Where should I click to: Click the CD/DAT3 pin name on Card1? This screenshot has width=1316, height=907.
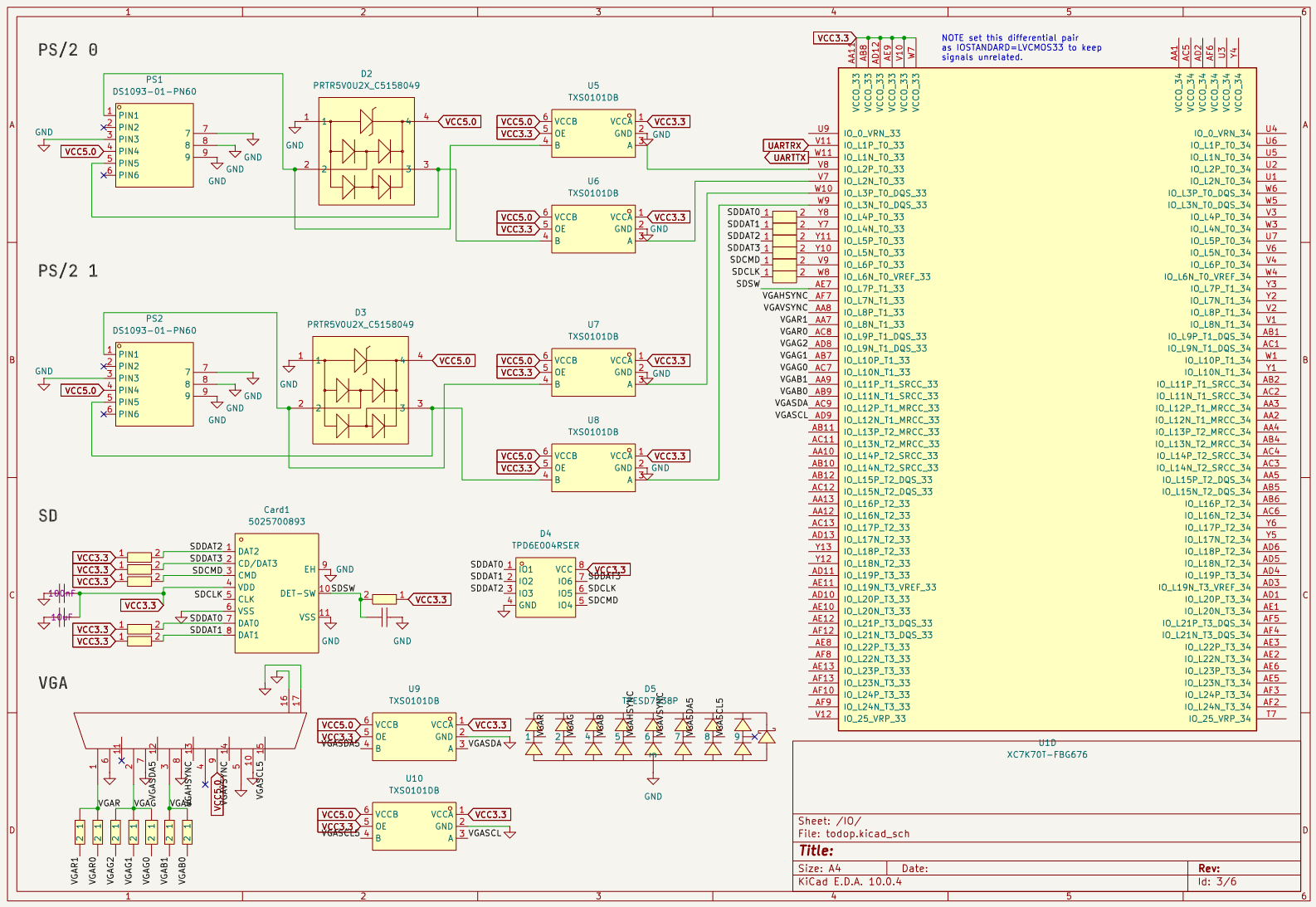tap(258, 564)
